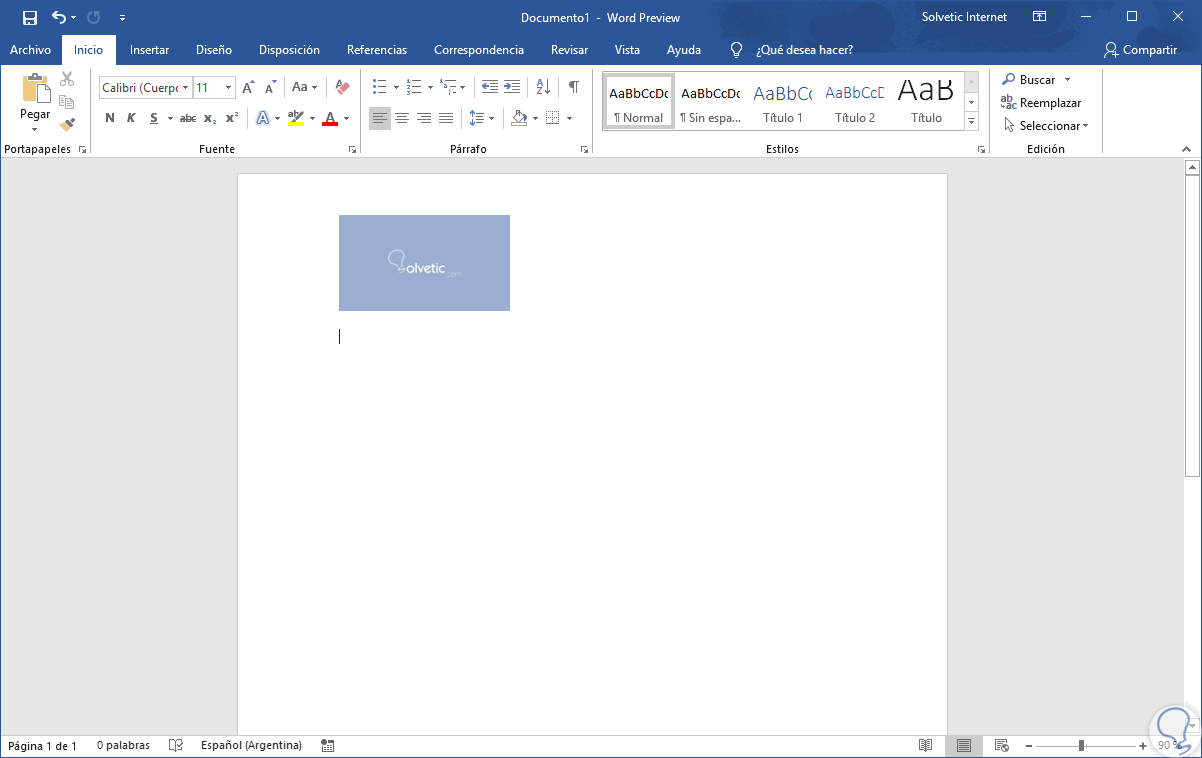Viewport: 1202px width, 758px height.
Task: Click the multilevel list icon
Action: 448,87
